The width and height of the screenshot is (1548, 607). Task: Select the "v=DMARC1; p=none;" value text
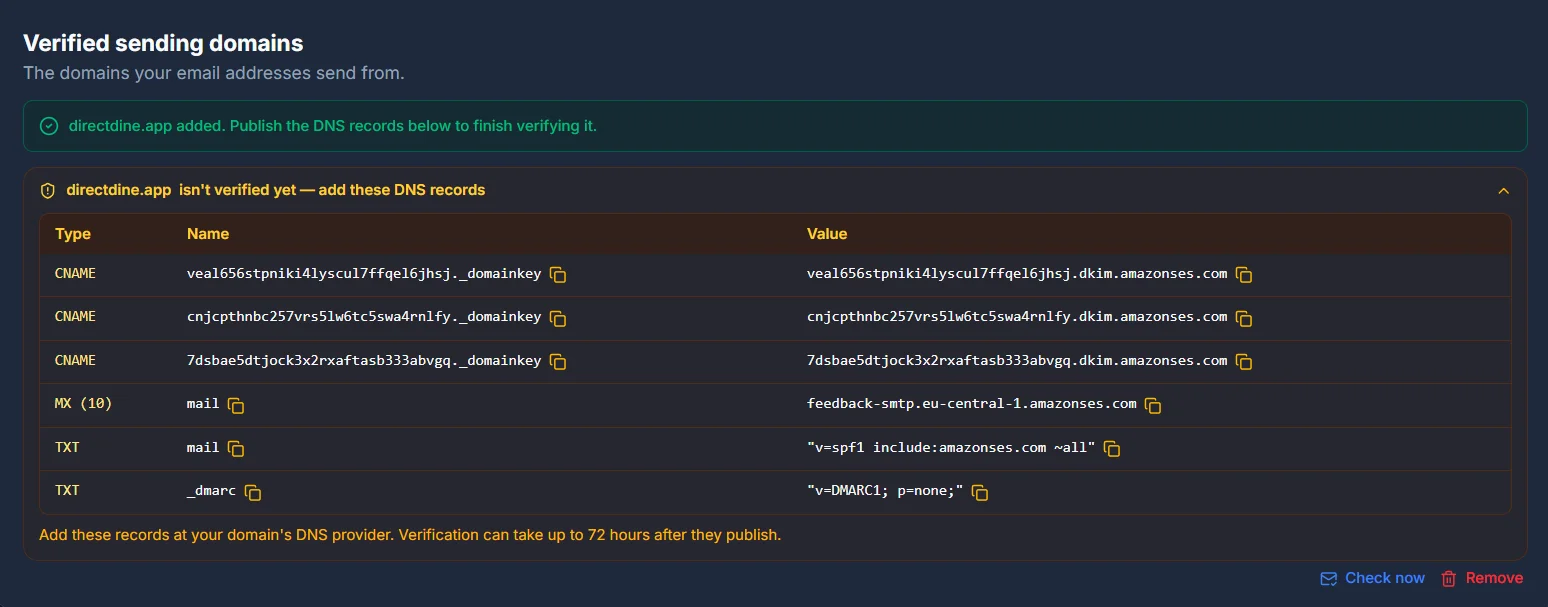click(x=885, y=491)
